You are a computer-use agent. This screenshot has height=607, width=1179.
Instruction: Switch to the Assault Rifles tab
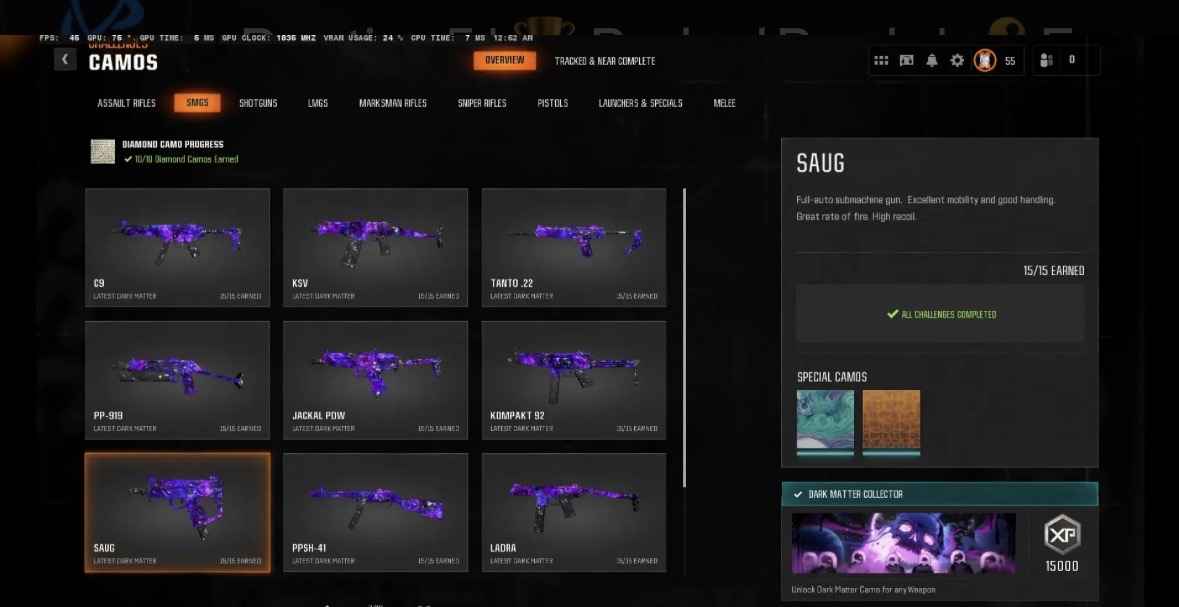[x=127, y=103]
